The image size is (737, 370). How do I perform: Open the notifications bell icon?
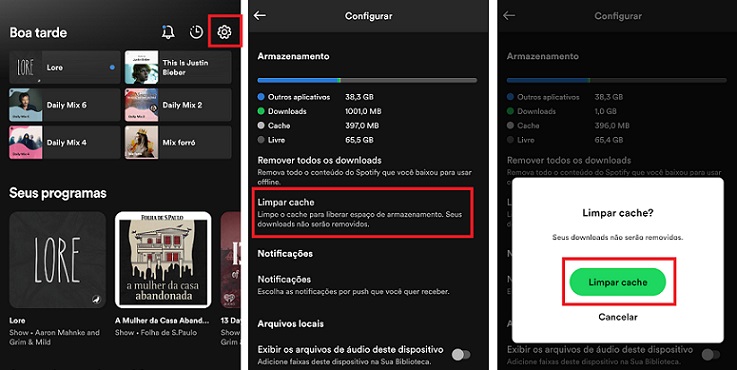168,32
